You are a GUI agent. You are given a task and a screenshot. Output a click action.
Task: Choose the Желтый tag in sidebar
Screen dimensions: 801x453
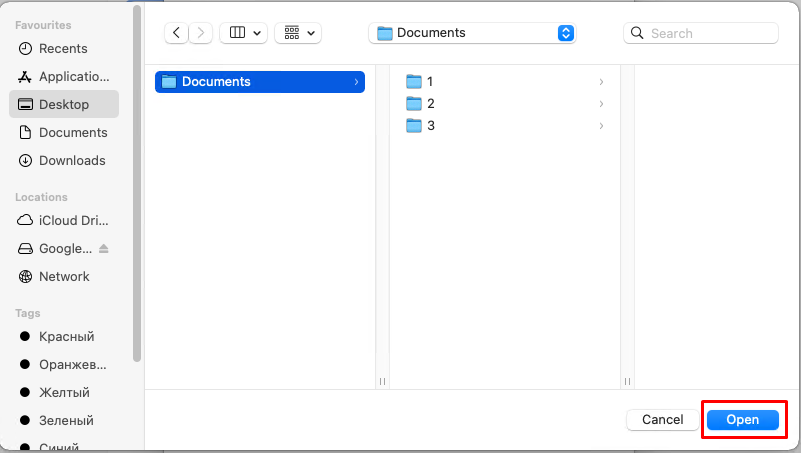tap(63, 392)
